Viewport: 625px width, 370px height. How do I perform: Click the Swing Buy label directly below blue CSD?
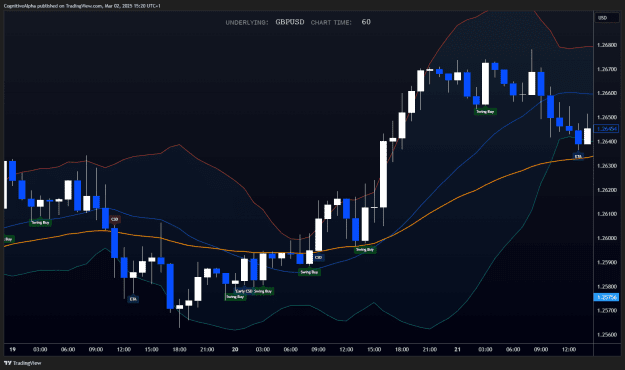(x=309, y=272)
